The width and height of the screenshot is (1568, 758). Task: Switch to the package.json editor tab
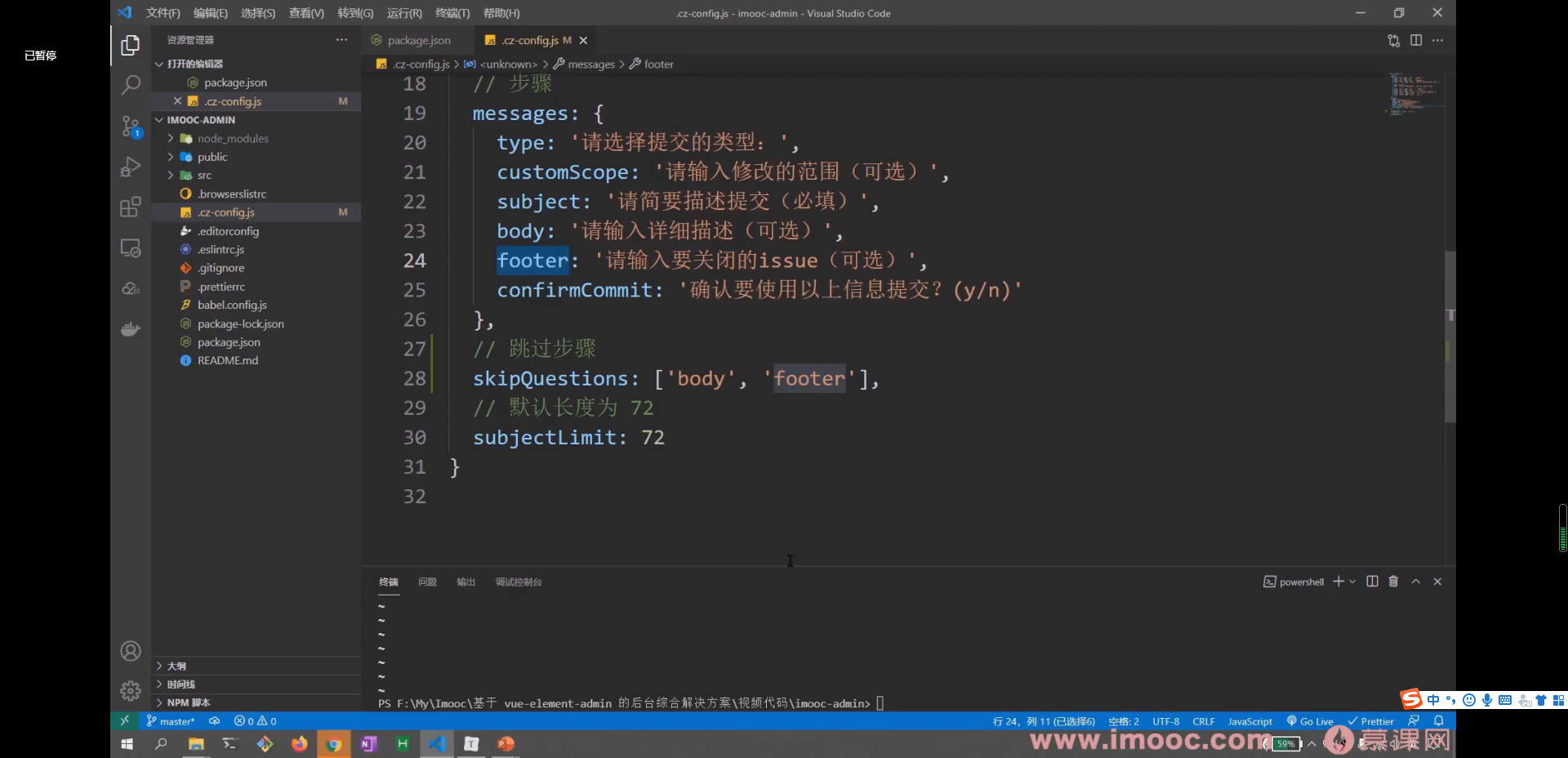click(x=418, y=40)
